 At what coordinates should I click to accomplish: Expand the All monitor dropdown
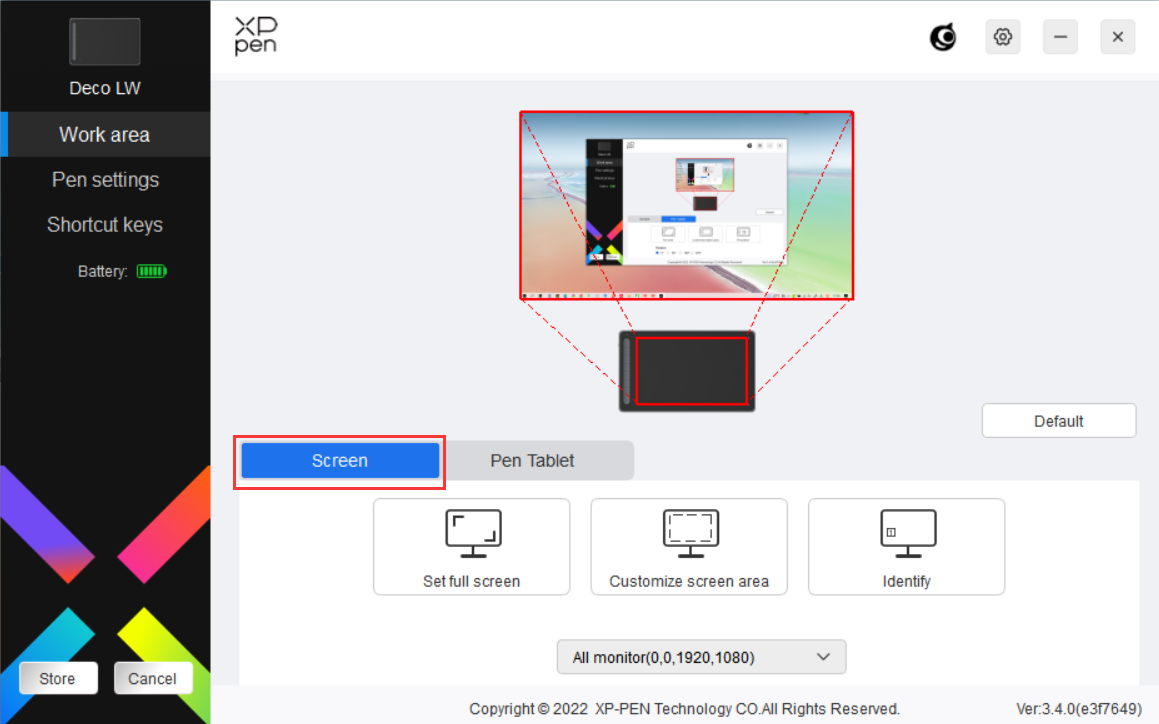[701, 657]
